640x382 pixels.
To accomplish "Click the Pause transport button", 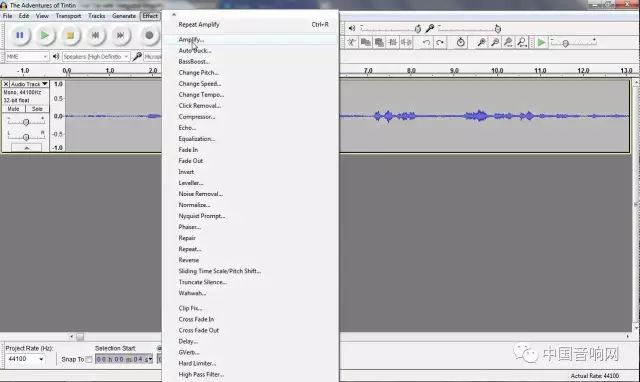I will tap(19, 36).
